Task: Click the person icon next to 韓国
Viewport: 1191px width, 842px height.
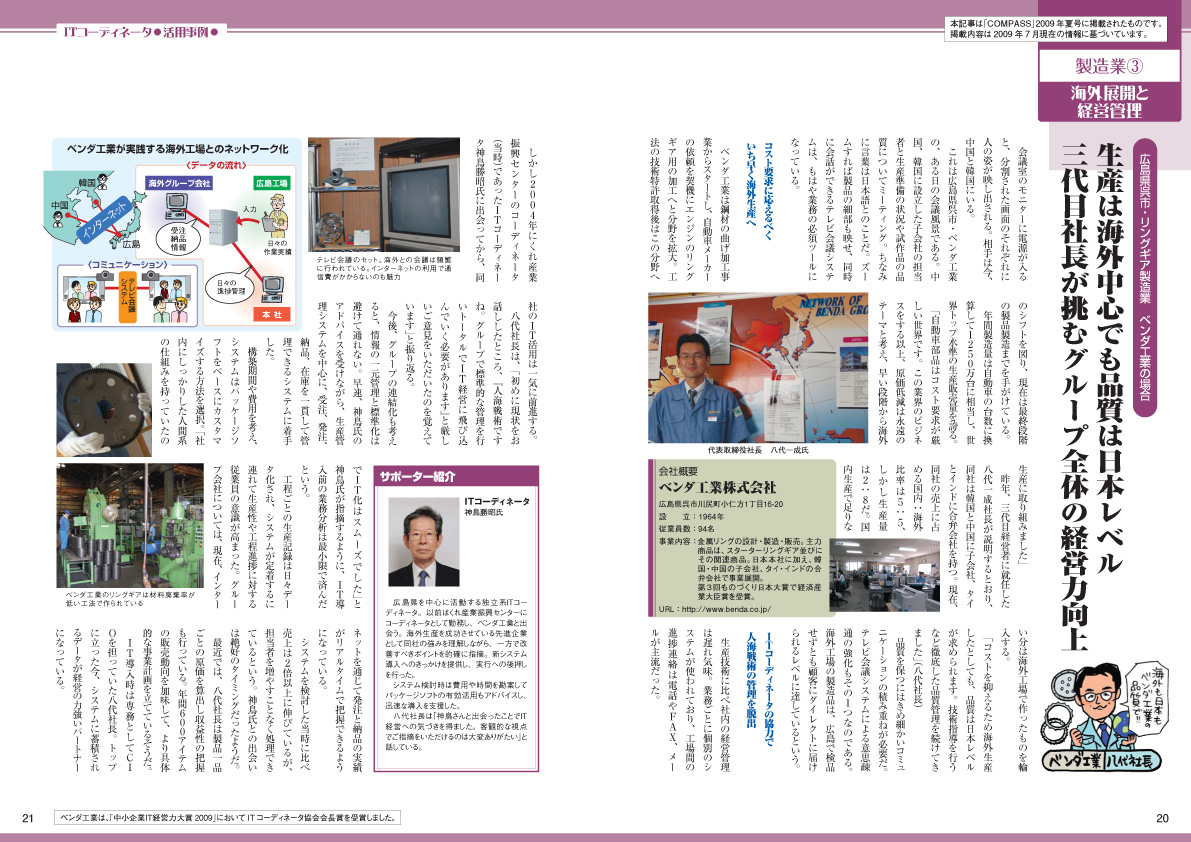Action: 103,181
